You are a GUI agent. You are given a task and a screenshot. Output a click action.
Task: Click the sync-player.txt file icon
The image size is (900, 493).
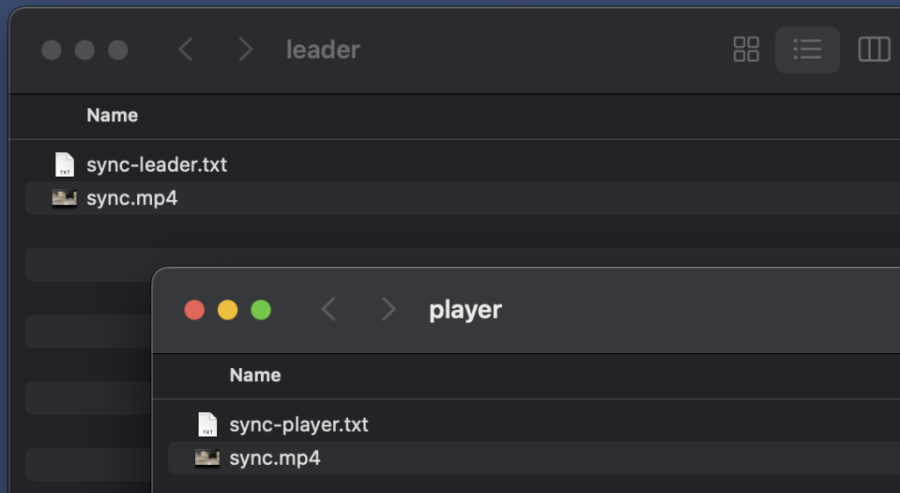207,425
